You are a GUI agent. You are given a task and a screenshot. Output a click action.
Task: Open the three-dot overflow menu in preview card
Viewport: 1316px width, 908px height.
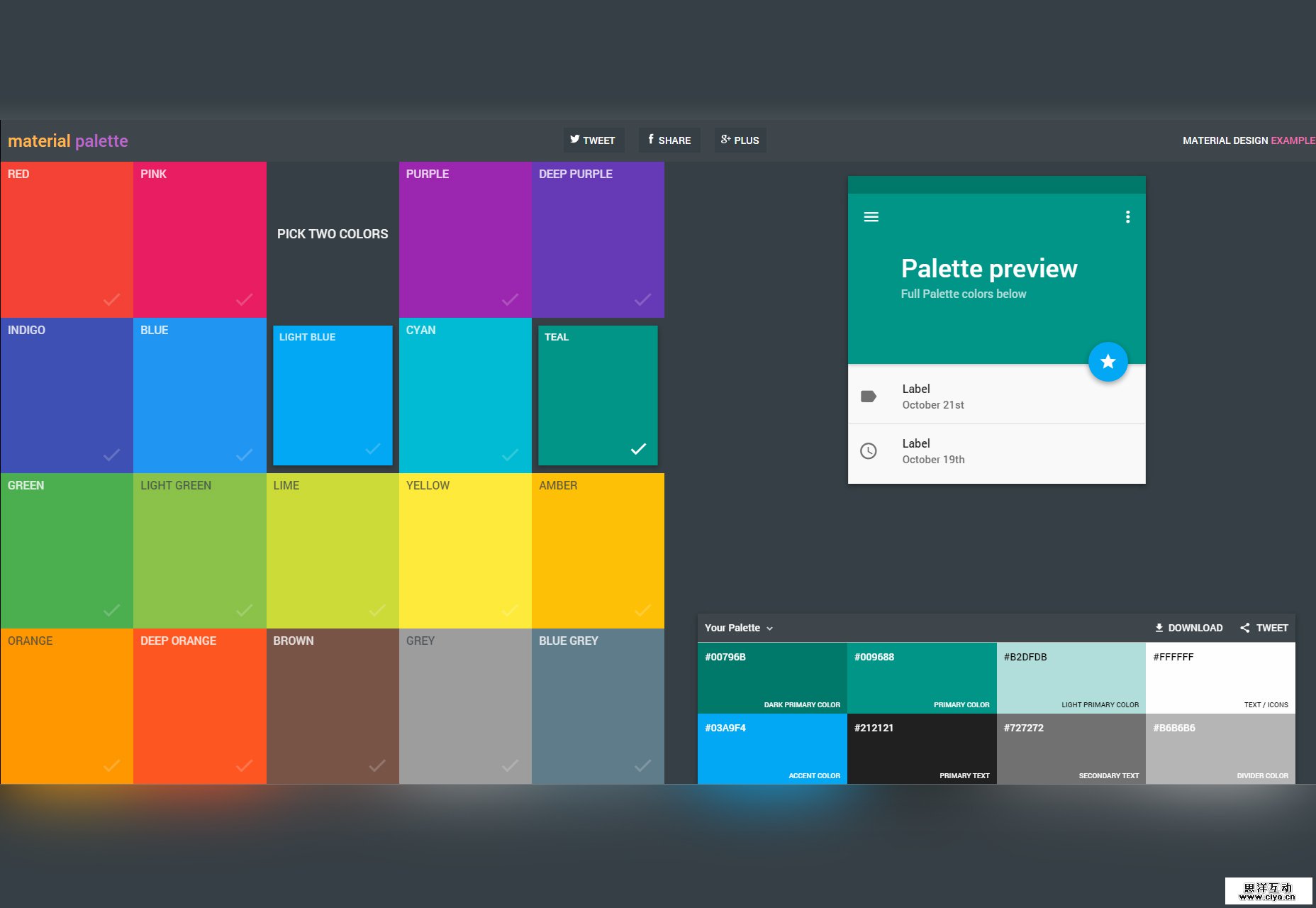click(x=1127, y=217)
